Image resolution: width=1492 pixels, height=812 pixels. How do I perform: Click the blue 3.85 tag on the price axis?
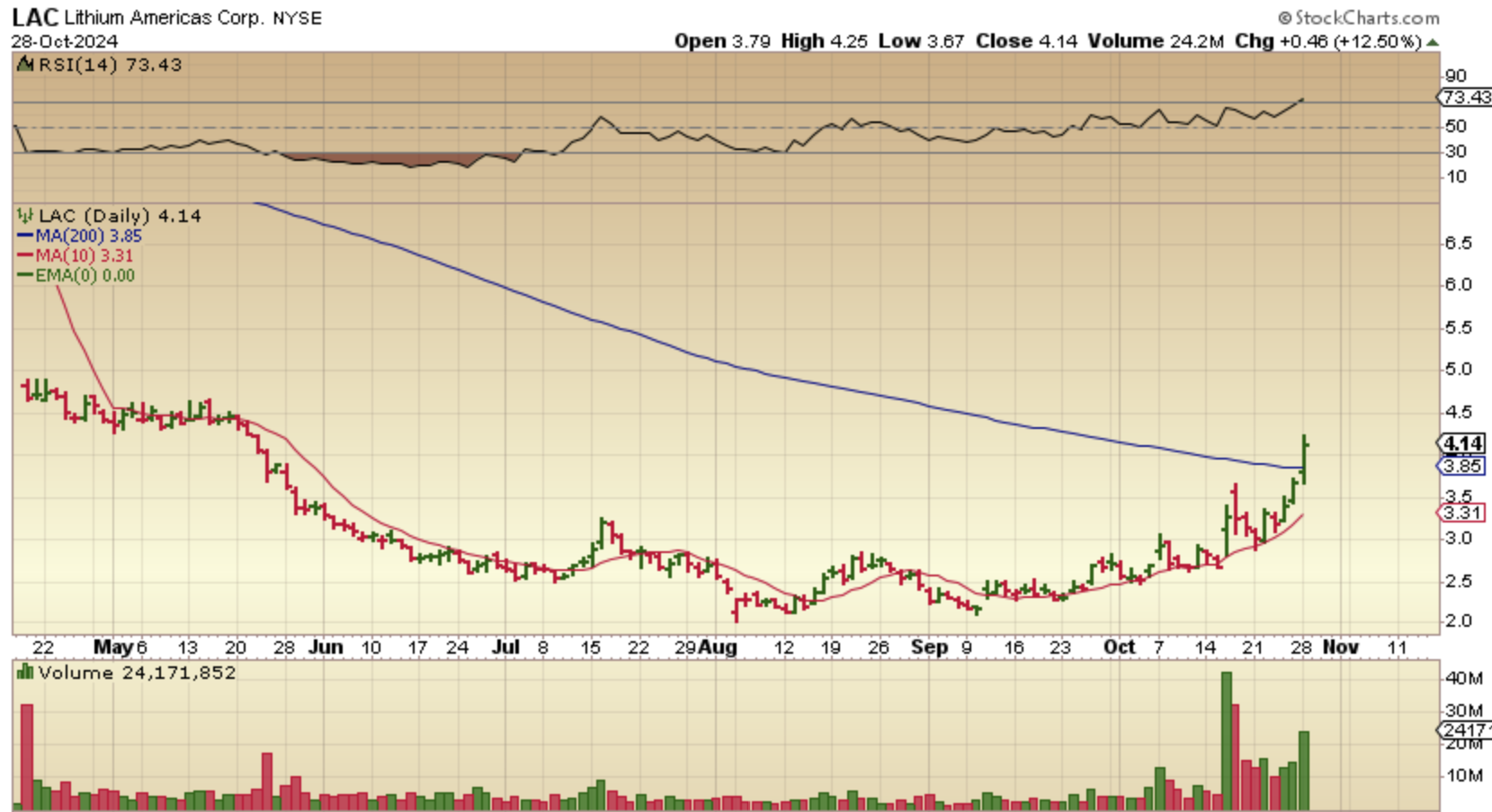(1462, 466)
